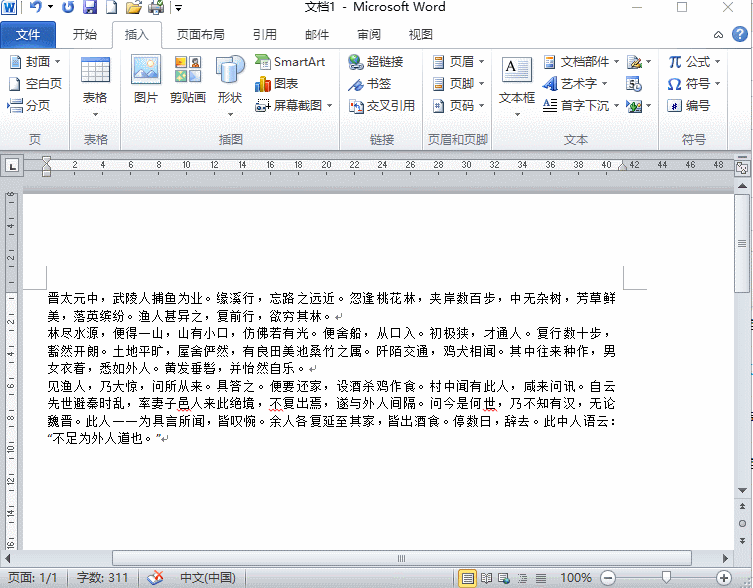
Task: Insert 编号 number symbol
Action: point(689,105)
